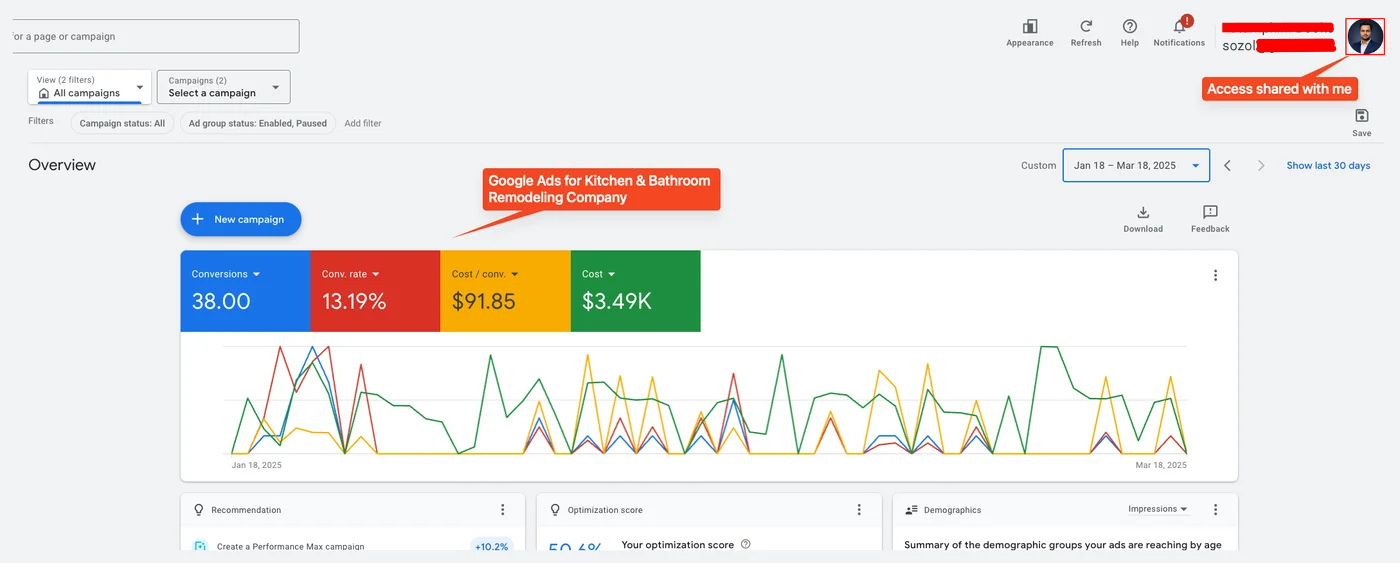Open the Appearance settings icon
The width and height of the screenshot is (1400, 563).
click(x=1030, y=27)
